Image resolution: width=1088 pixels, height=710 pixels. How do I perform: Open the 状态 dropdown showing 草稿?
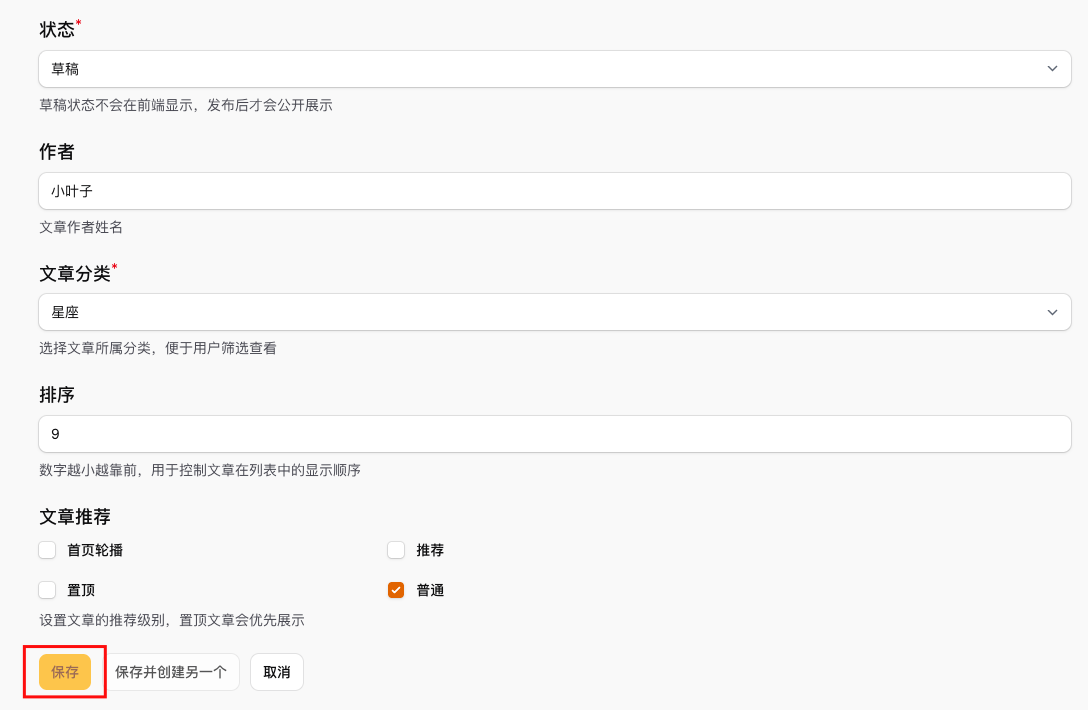pyautogui.click(x=540, y=69)
